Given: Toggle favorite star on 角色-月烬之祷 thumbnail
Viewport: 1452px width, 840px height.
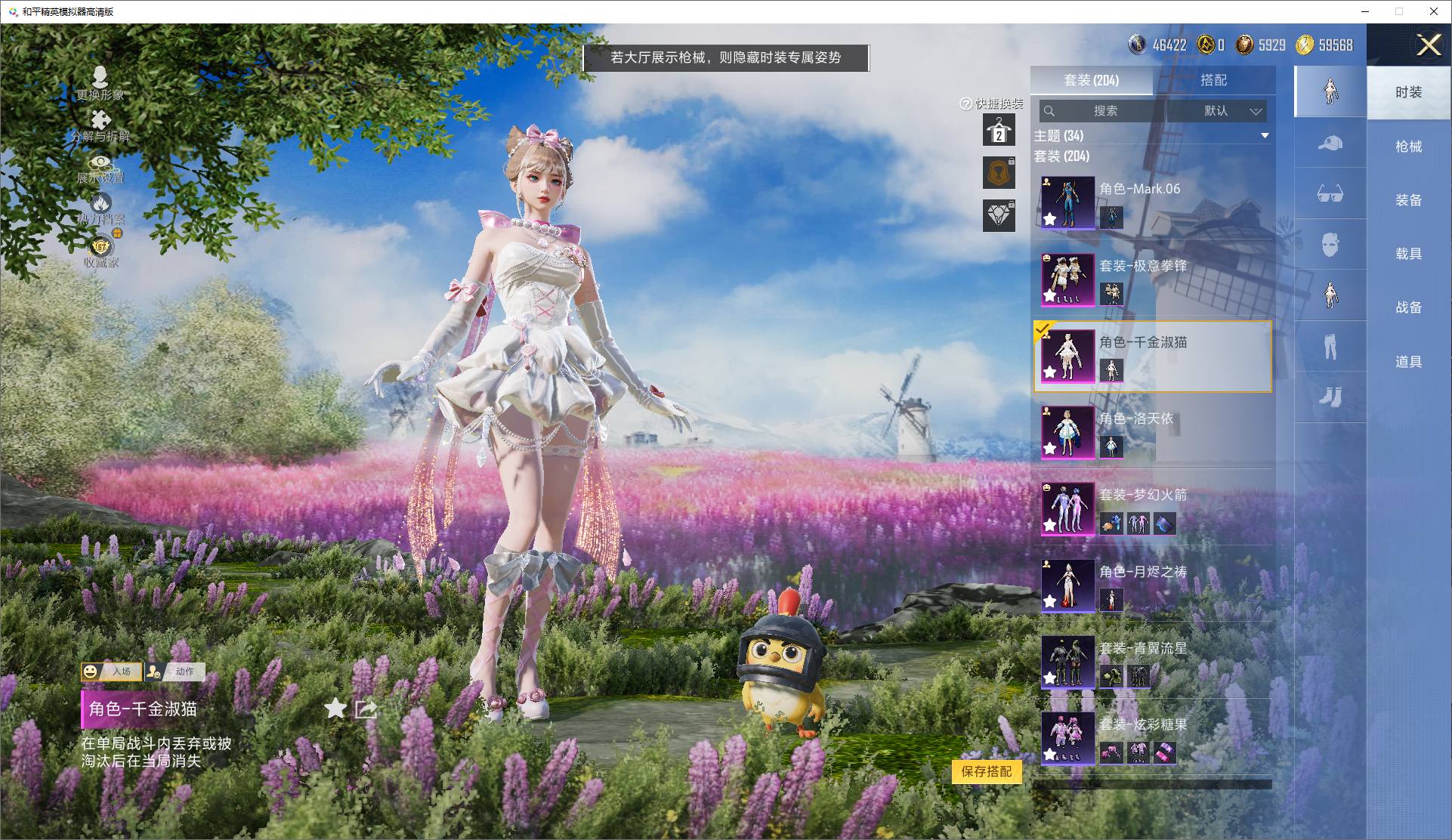Looking at the screenshot, I should point(1050,601).
